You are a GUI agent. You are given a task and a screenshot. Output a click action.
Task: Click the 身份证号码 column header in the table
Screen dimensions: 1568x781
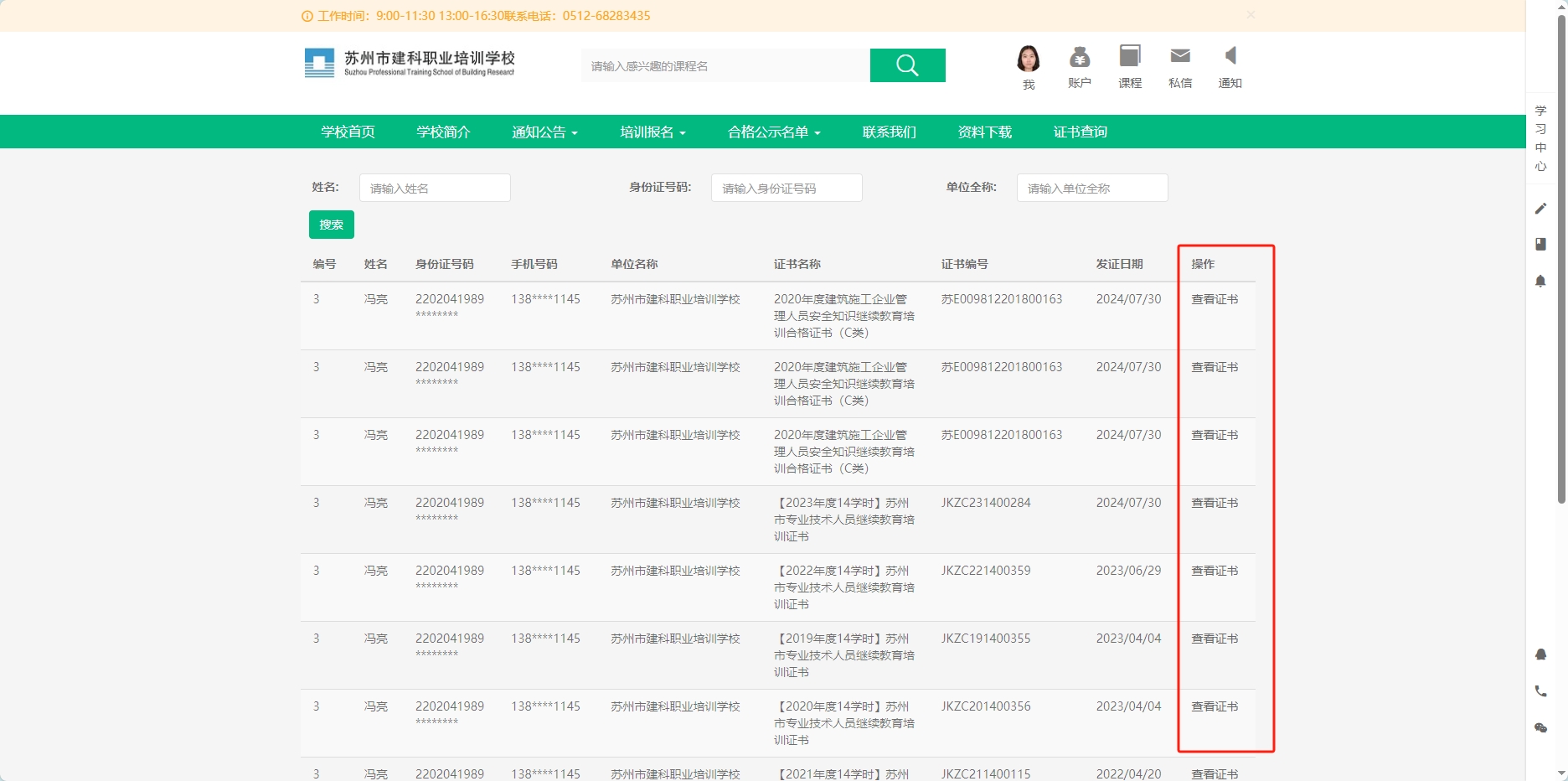point(445,264)
